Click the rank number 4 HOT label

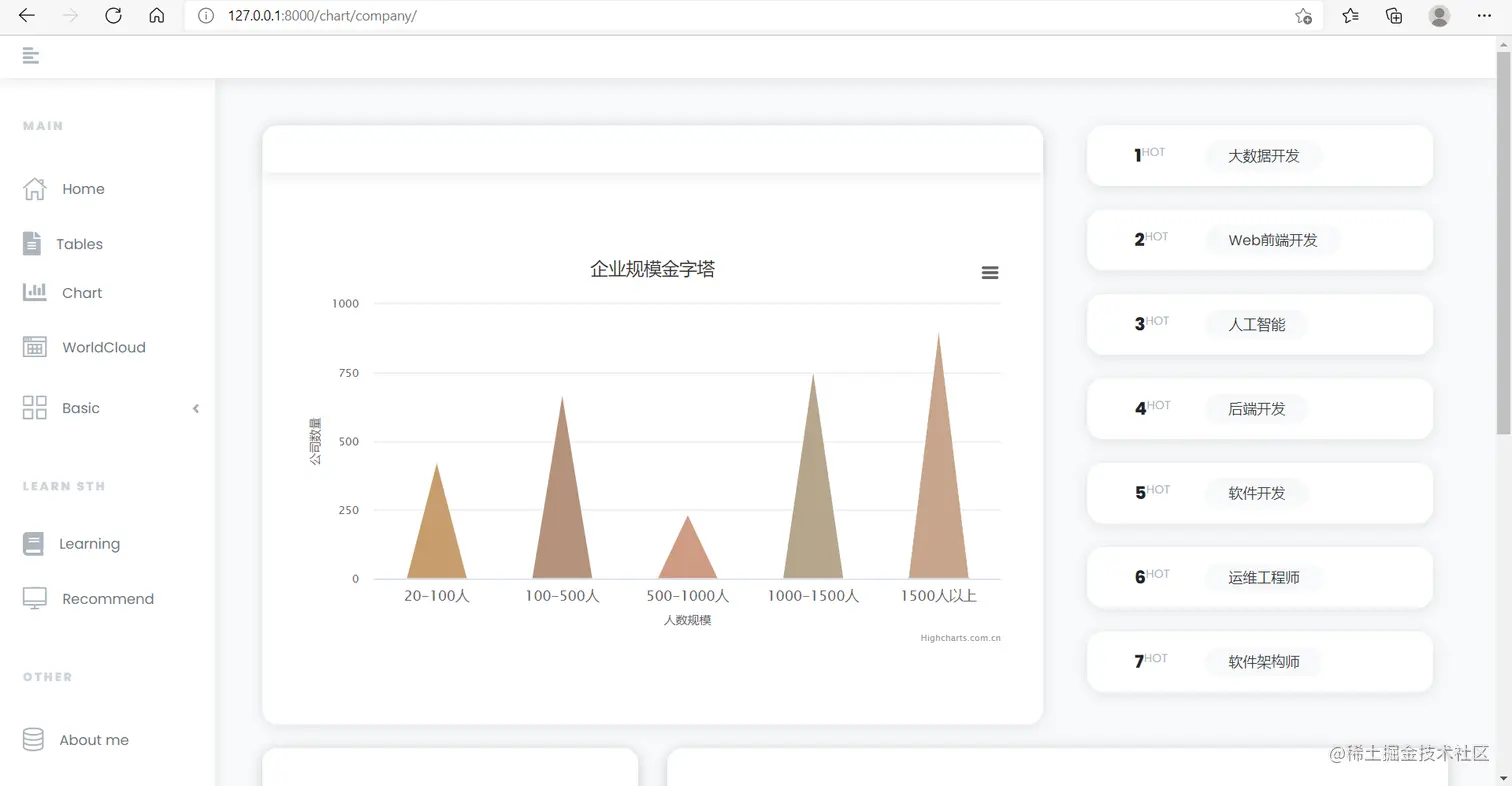pyautogui.click(x=1153, y=408)
